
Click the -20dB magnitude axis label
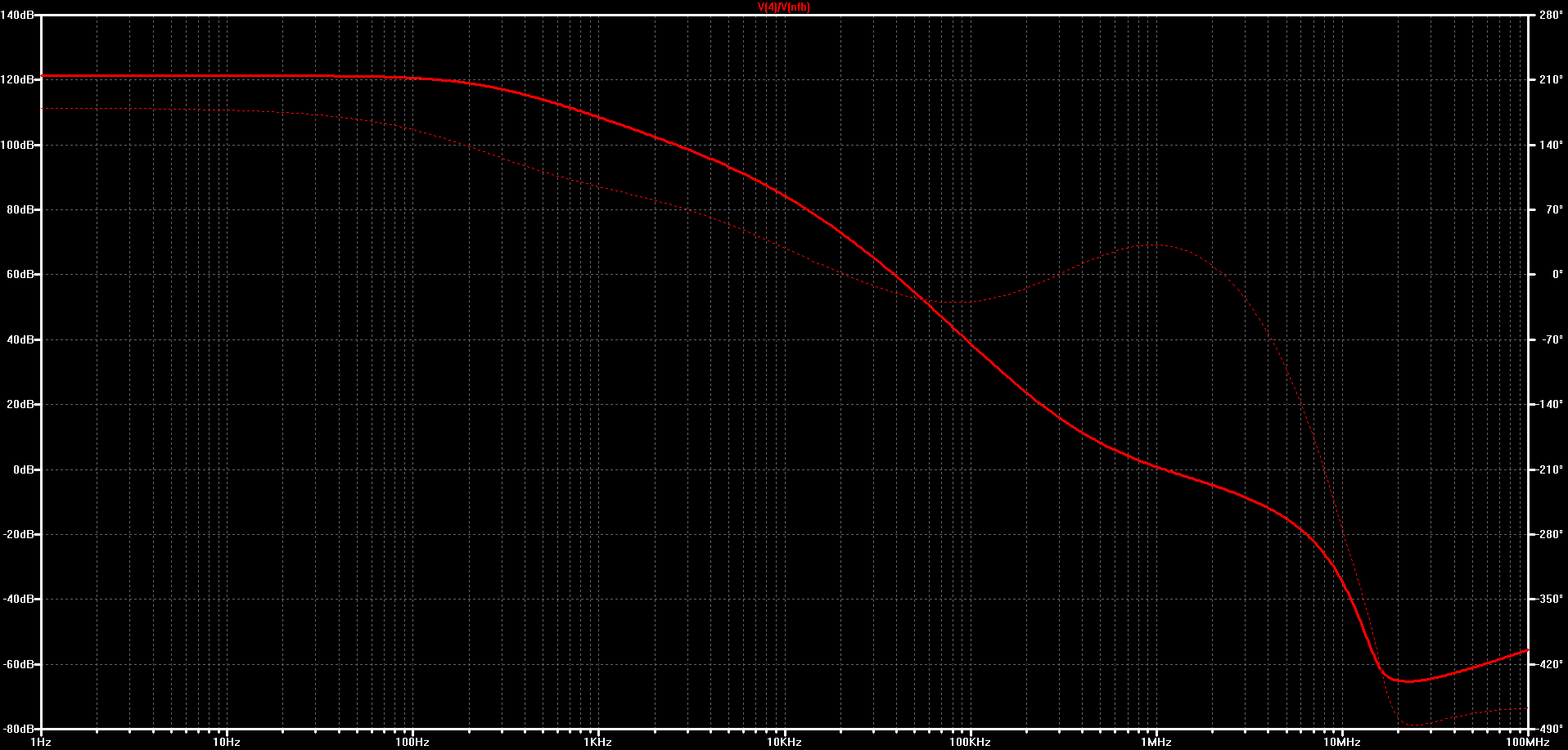coord(18,534)
